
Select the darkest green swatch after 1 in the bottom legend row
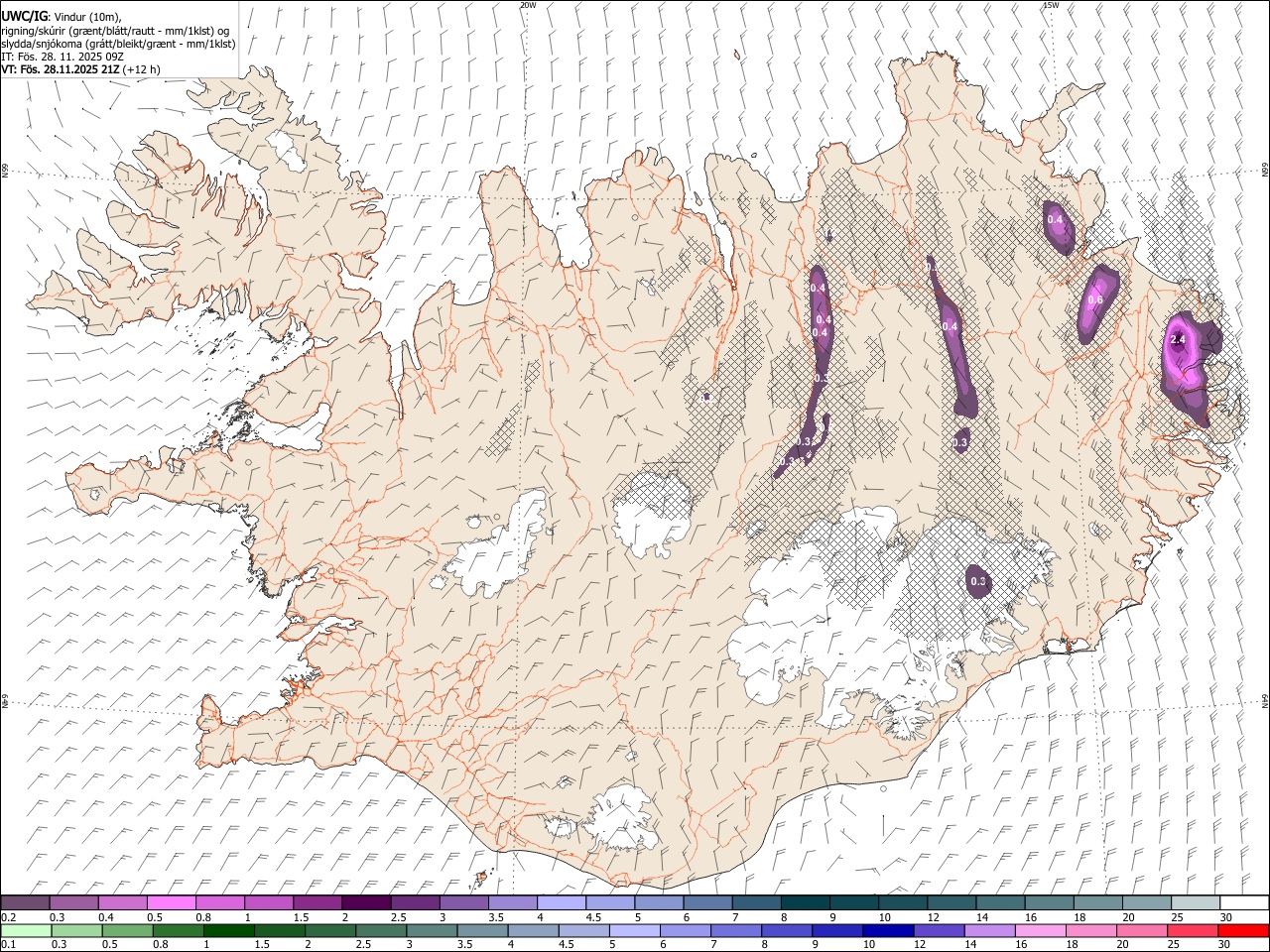point(229,931)
